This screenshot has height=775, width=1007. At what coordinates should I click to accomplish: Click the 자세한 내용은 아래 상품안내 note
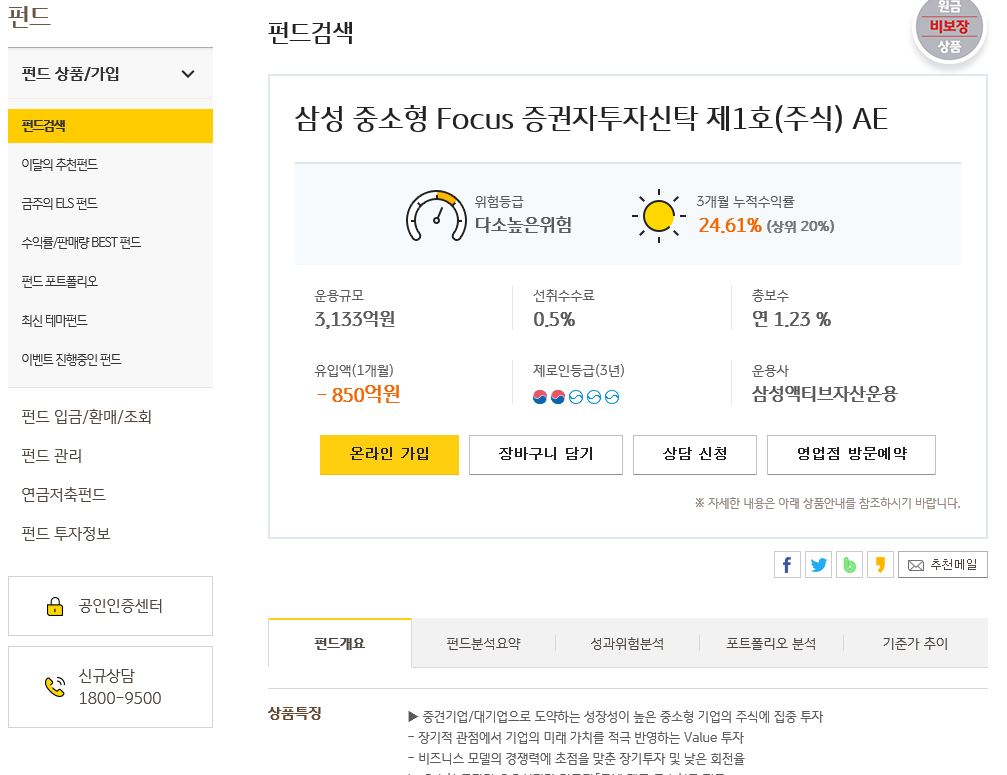[827, 503]
